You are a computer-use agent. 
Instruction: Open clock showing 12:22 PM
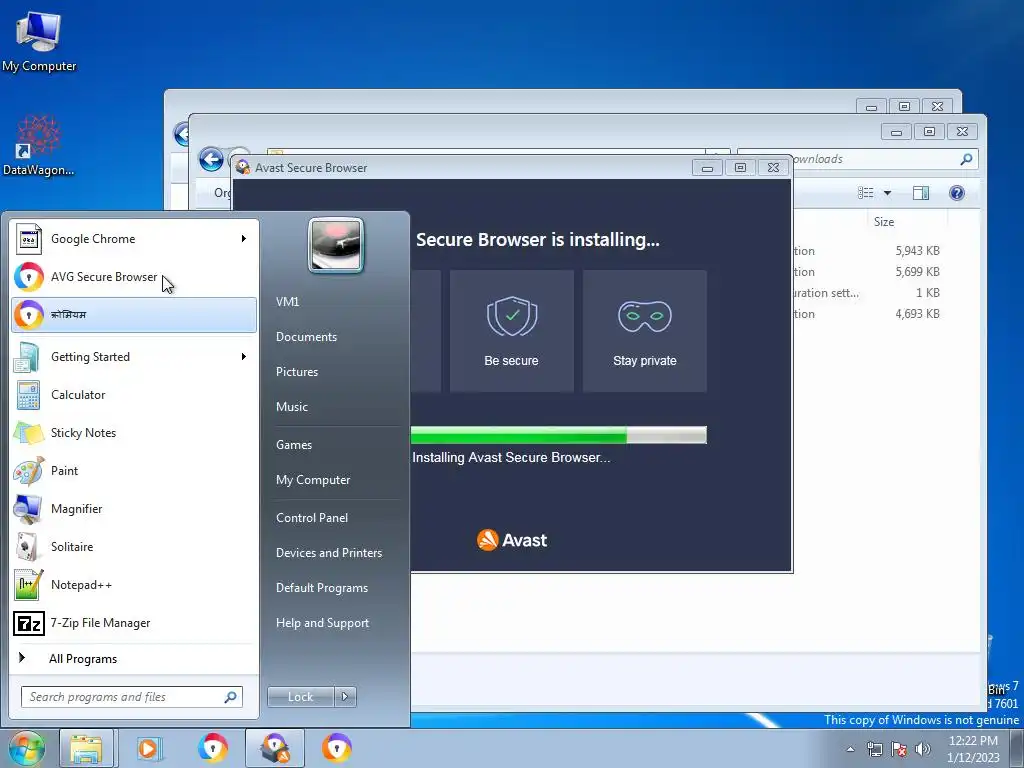pos(973,749)
